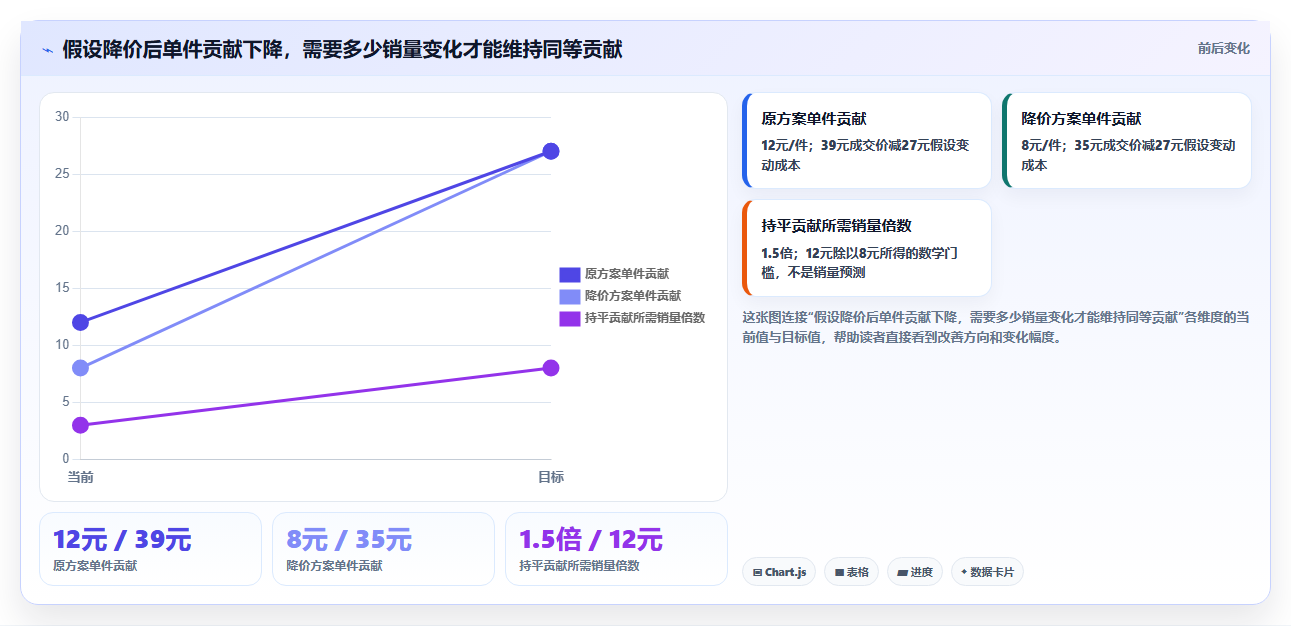
Task: Click the lightning icon beside the title
Action: 47,50
